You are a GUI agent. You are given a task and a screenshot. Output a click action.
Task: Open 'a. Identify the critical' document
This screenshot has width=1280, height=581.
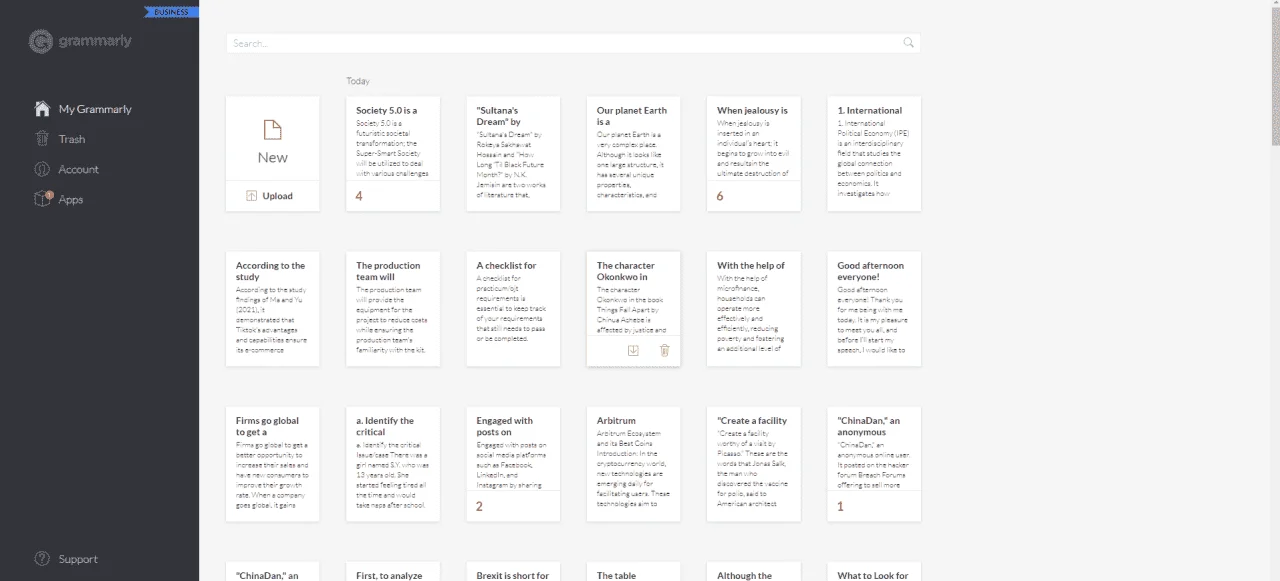click(393, 464)
